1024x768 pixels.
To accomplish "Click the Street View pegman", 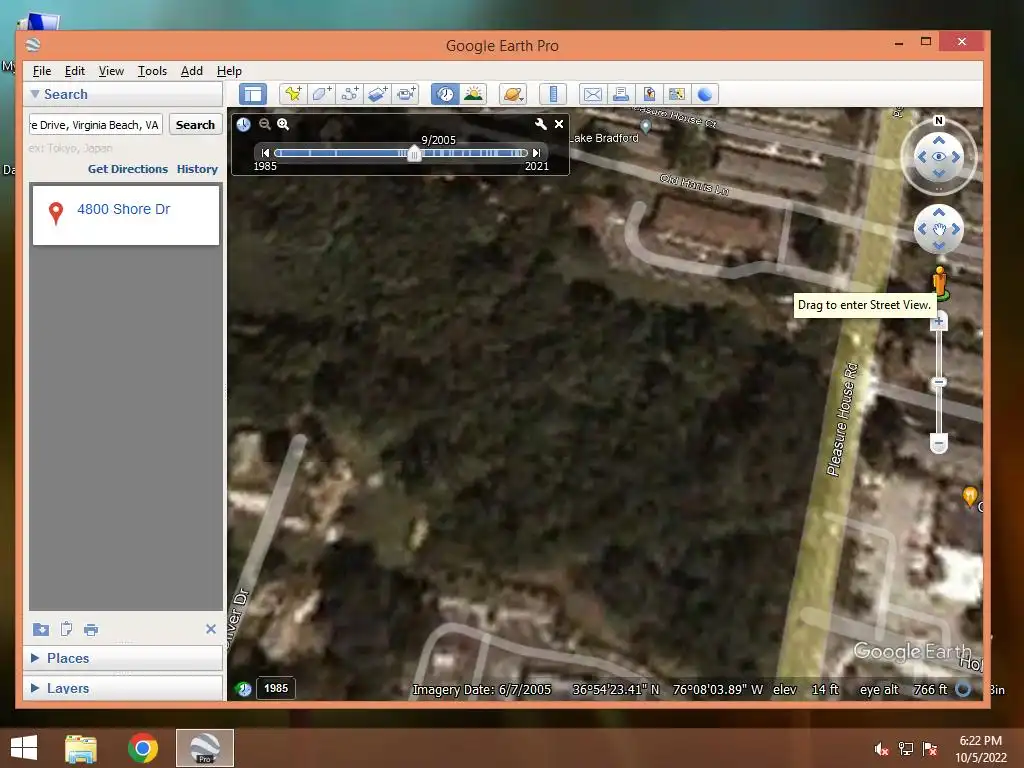I will point(940,282).
